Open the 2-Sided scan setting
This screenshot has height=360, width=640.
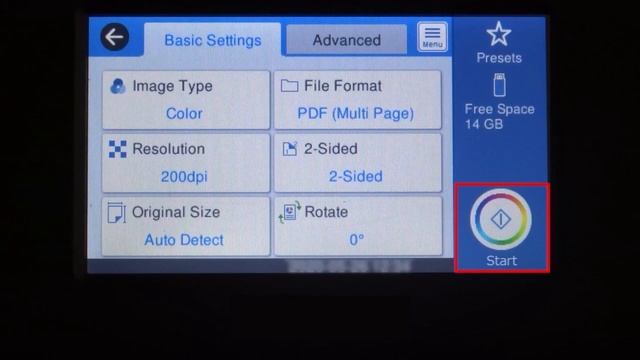click(x=358, y=163)
